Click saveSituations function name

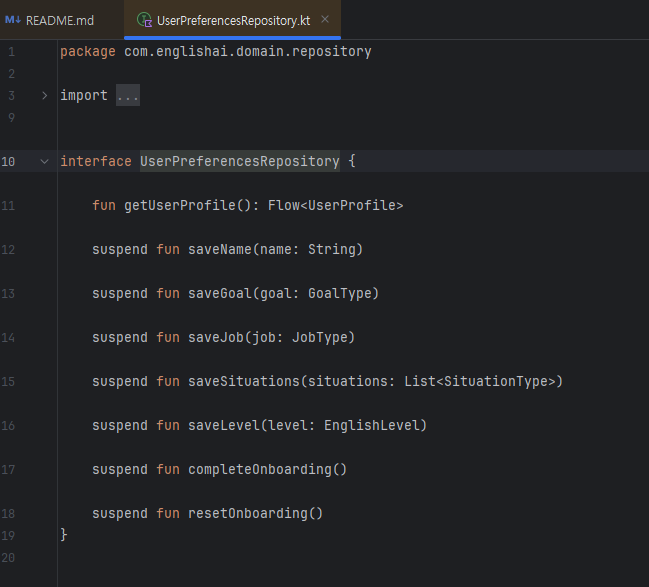(x=244, y=381)
